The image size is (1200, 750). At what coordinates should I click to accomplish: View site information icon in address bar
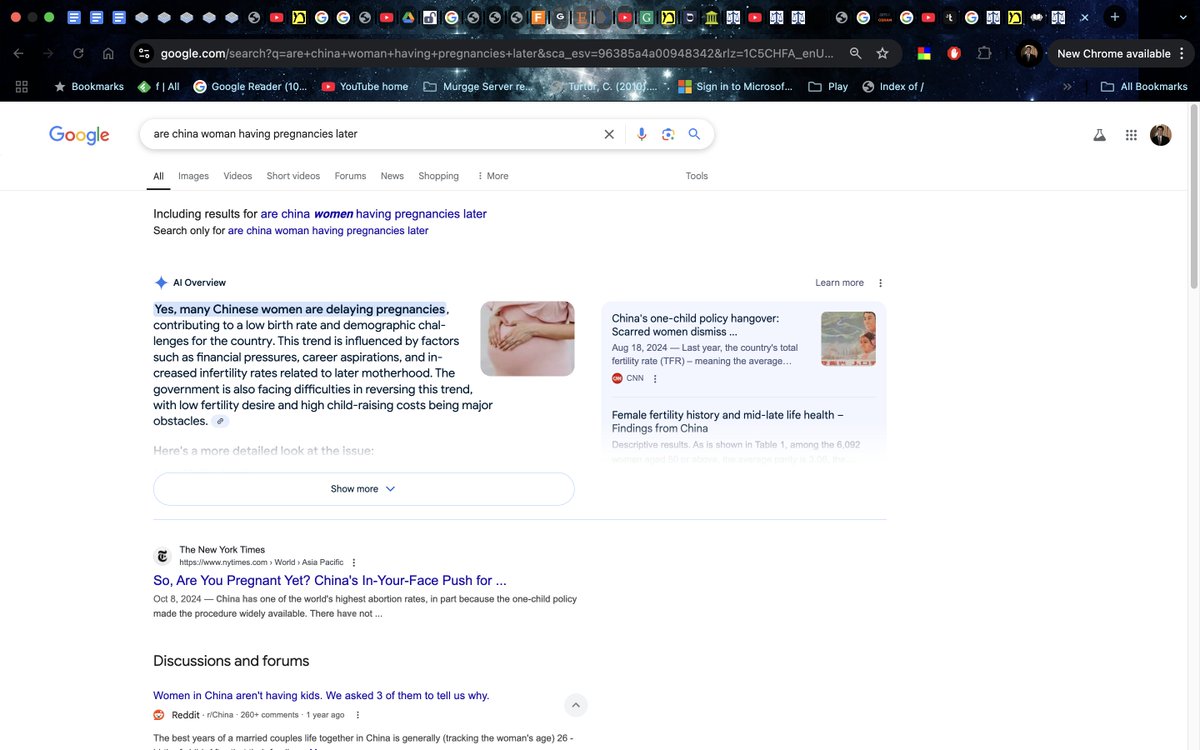tap(144, 54)
